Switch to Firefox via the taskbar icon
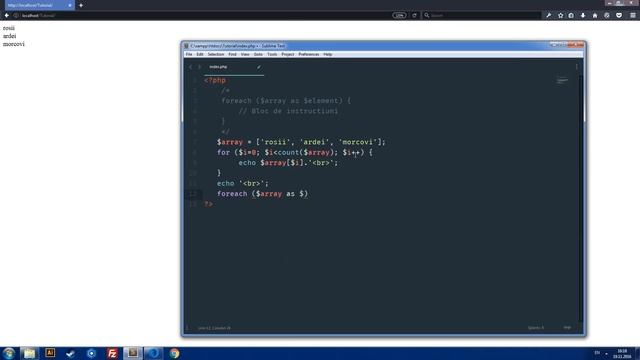Image resolution: width=640 pixels, height=360 pixels. [x=153, y=353]
